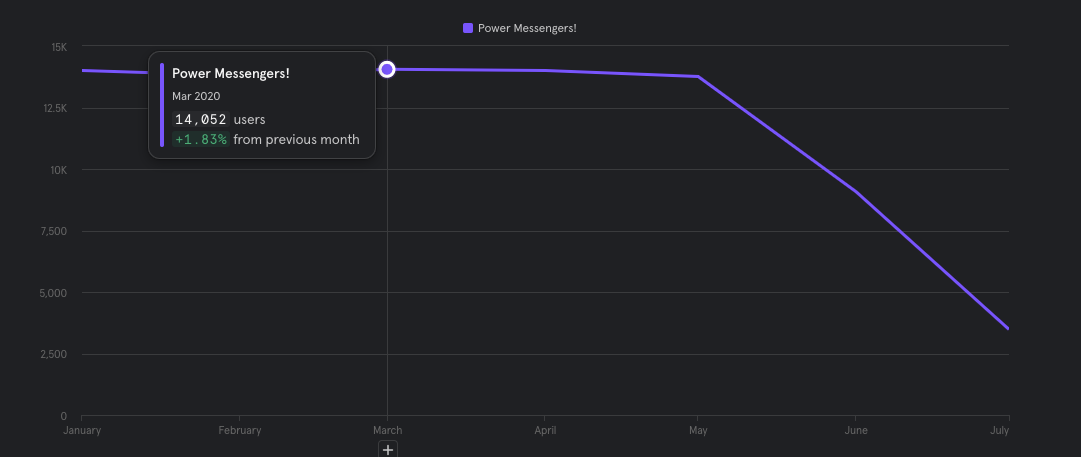Click the purple Power Messengers legend square
The width and height of the screenshot is (1081, 457).
pyautogui.click(x=468, y=28)
